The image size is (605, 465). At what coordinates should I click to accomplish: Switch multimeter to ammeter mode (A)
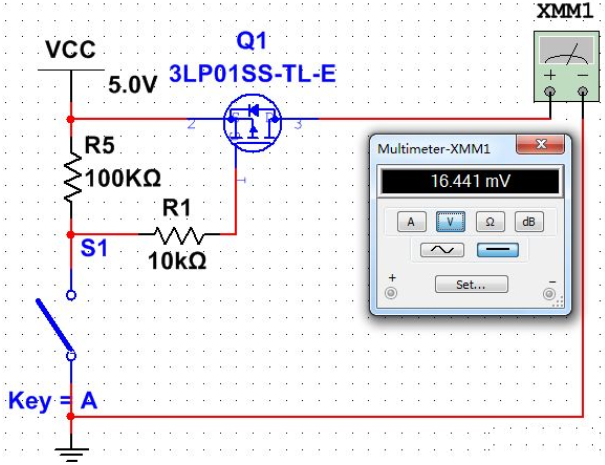pos(406,221)
